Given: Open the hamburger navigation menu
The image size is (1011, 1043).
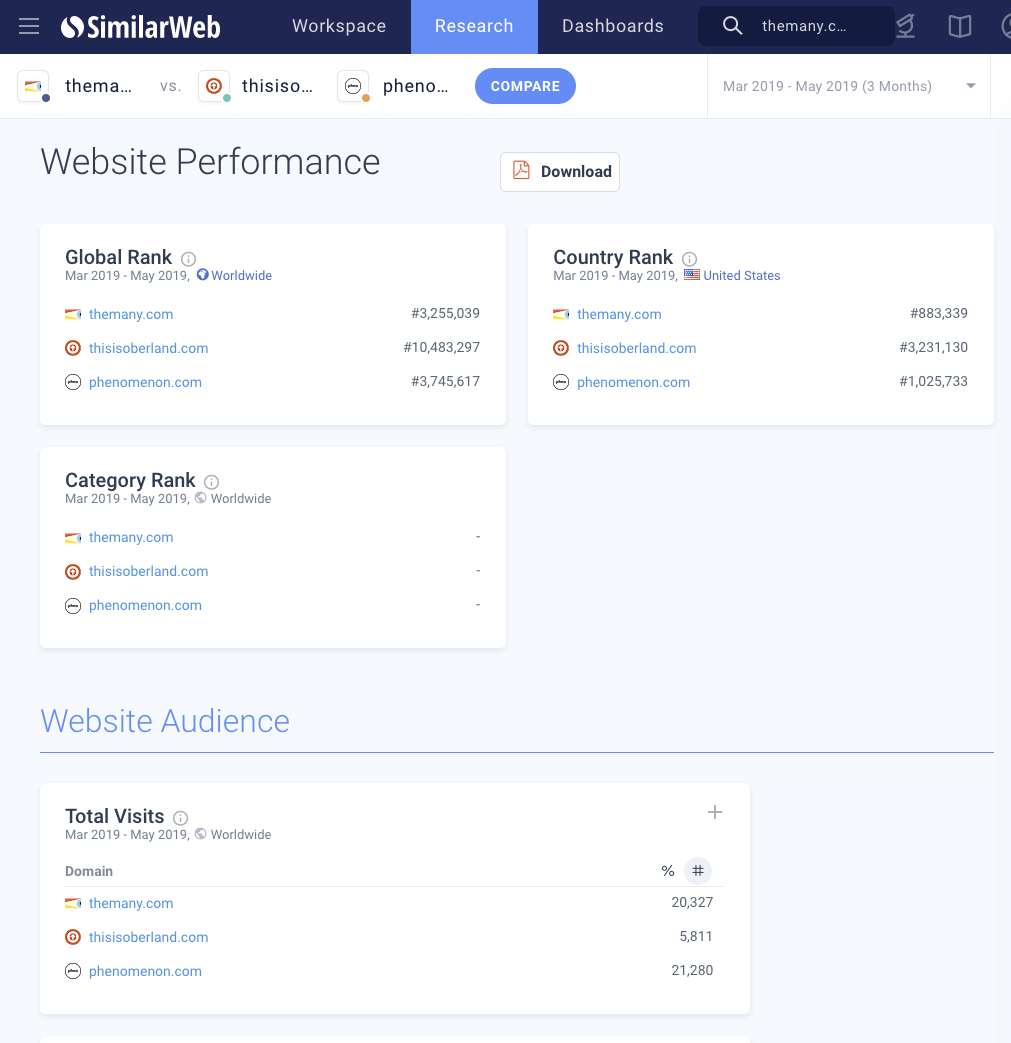Looking at the screenshot, I should click(29, 27).
